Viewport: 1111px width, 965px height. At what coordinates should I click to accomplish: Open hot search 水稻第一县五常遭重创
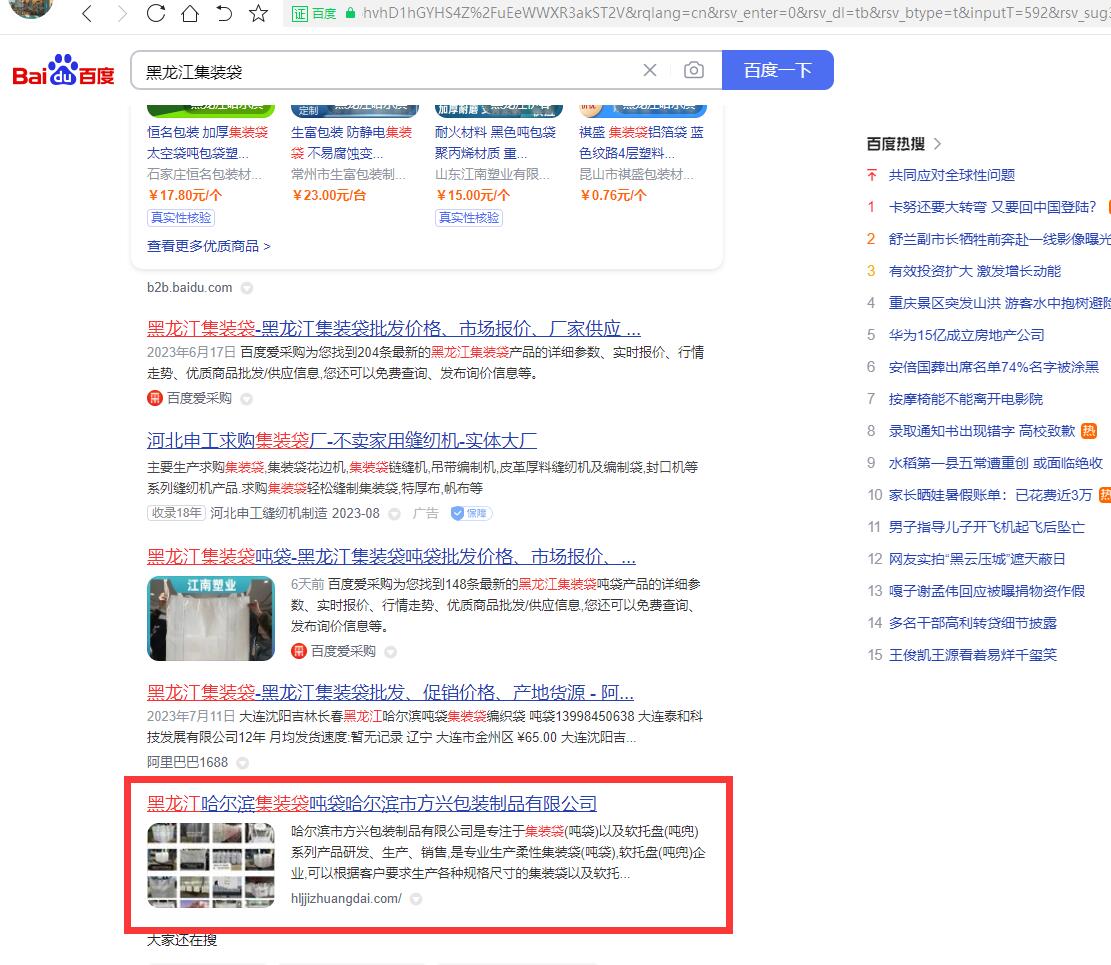(996, 463)
